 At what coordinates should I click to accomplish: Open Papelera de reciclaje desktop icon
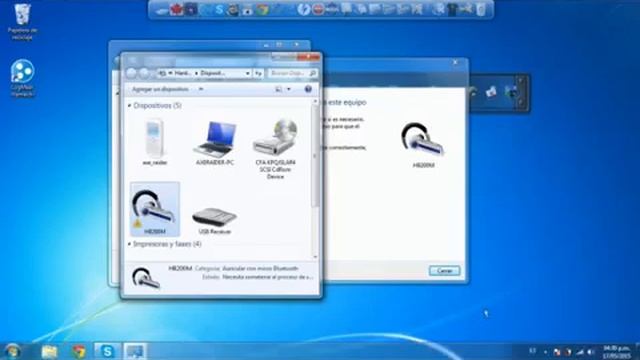[x=22, y=22]
